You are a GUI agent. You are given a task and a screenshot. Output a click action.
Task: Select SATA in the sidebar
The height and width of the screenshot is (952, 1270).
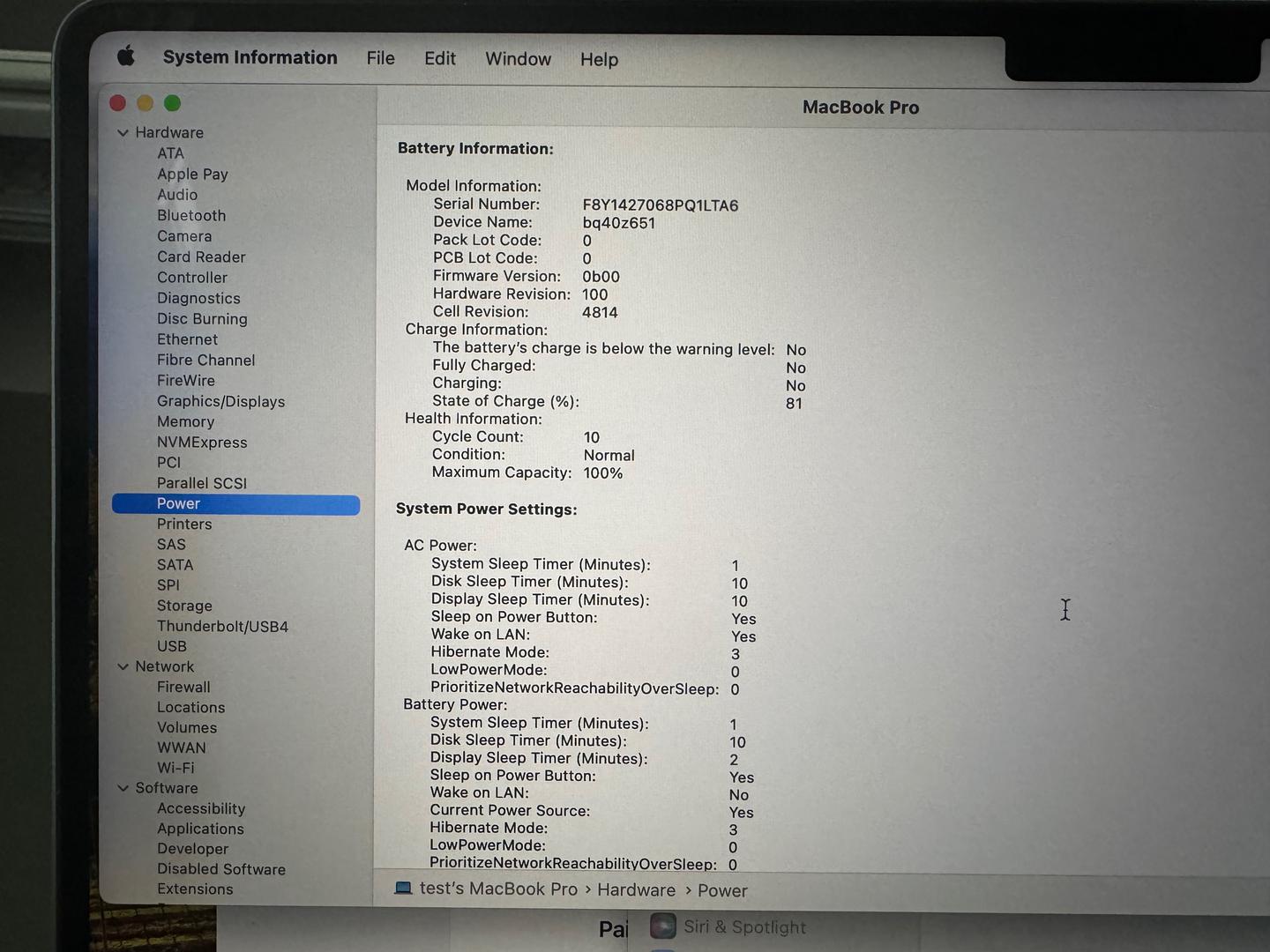175,565
